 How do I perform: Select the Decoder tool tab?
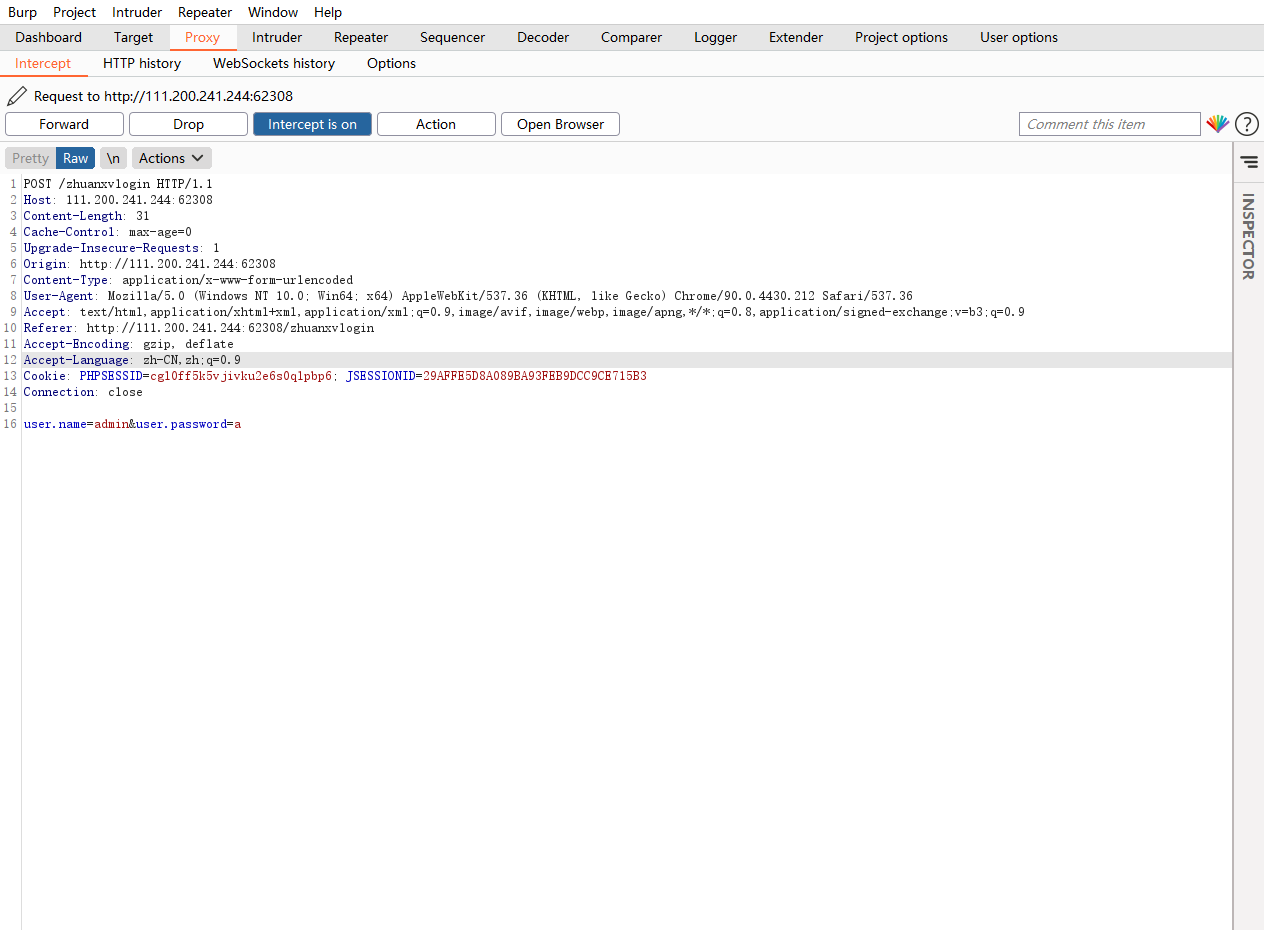pyautogui.click(x=542, y=37)
